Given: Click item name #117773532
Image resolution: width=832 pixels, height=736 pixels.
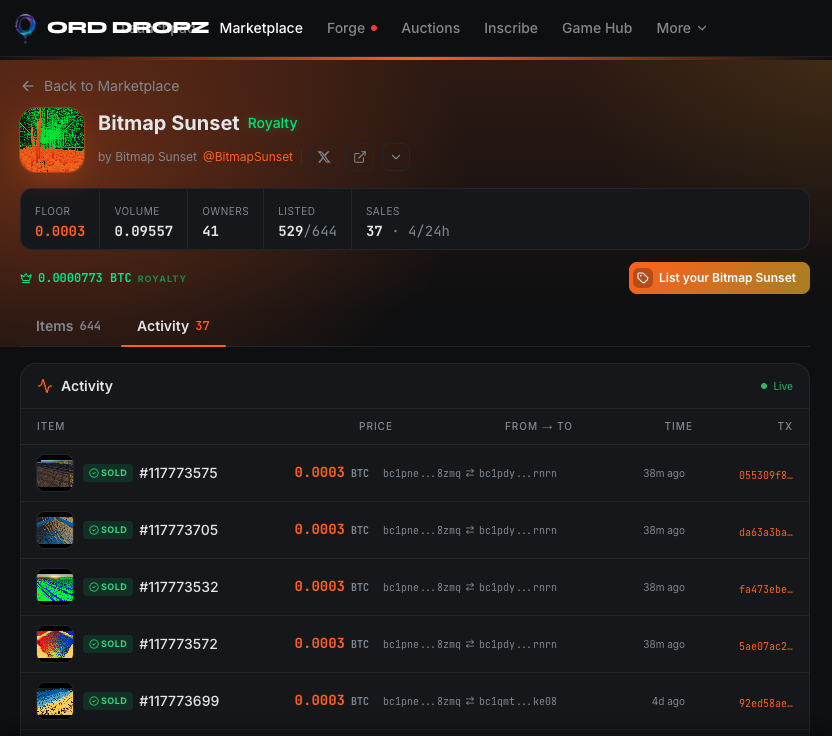Looking at the screenshot, I should pyautogui.click(x=179, y=587).
